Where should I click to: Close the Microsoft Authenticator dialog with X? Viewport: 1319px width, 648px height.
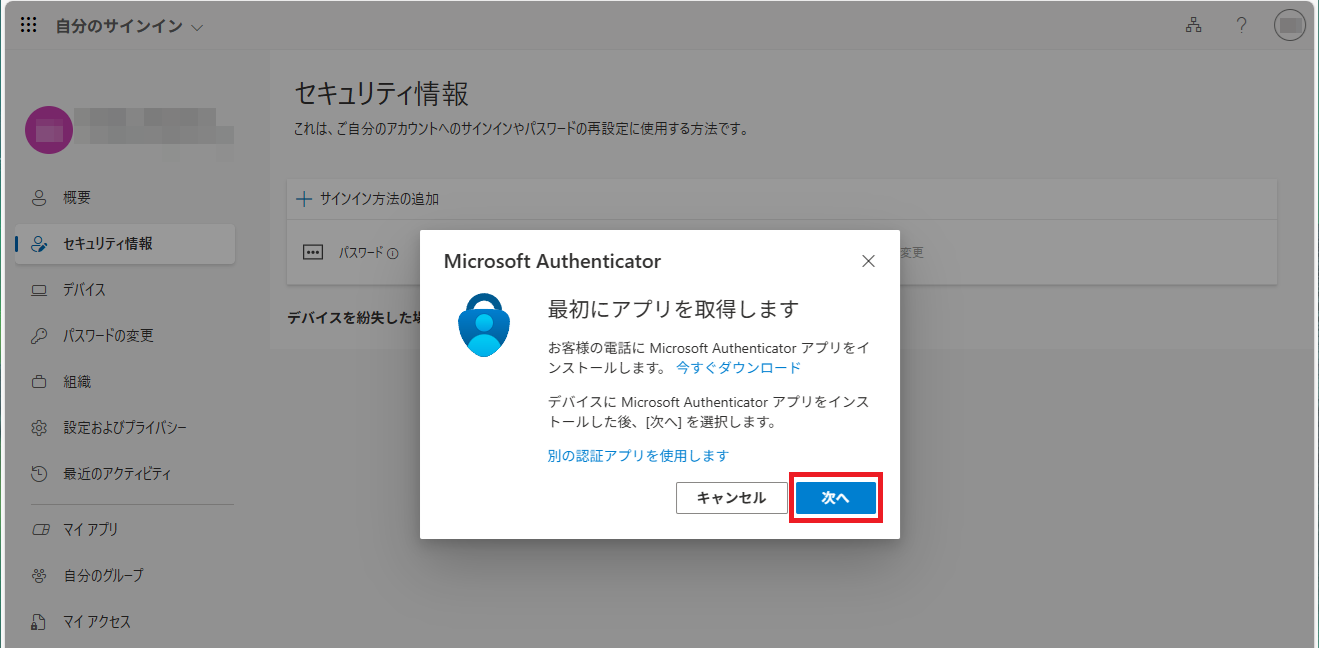[868, 261]
